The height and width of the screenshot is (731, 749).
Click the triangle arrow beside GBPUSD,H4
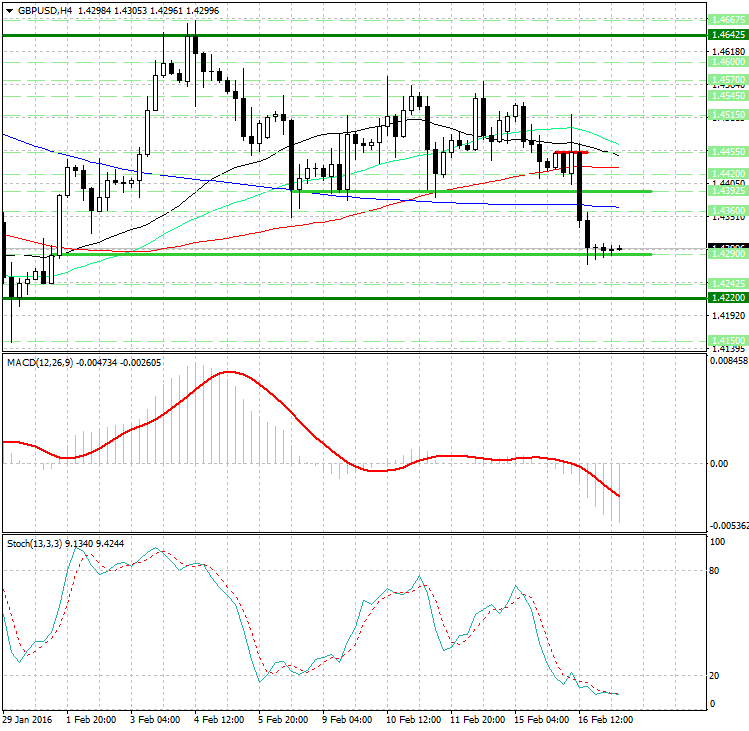[x=9, y=10]
